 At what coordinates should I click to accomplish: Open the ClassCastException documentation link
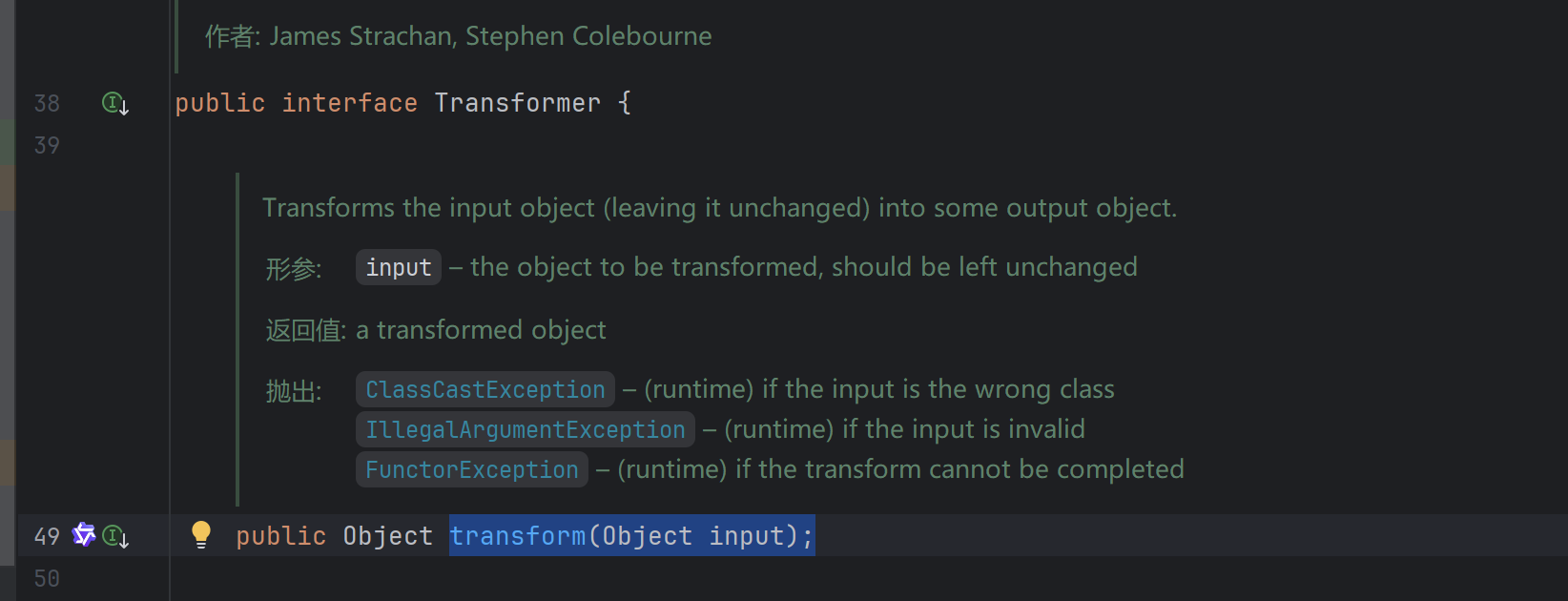tap(485, 389)
